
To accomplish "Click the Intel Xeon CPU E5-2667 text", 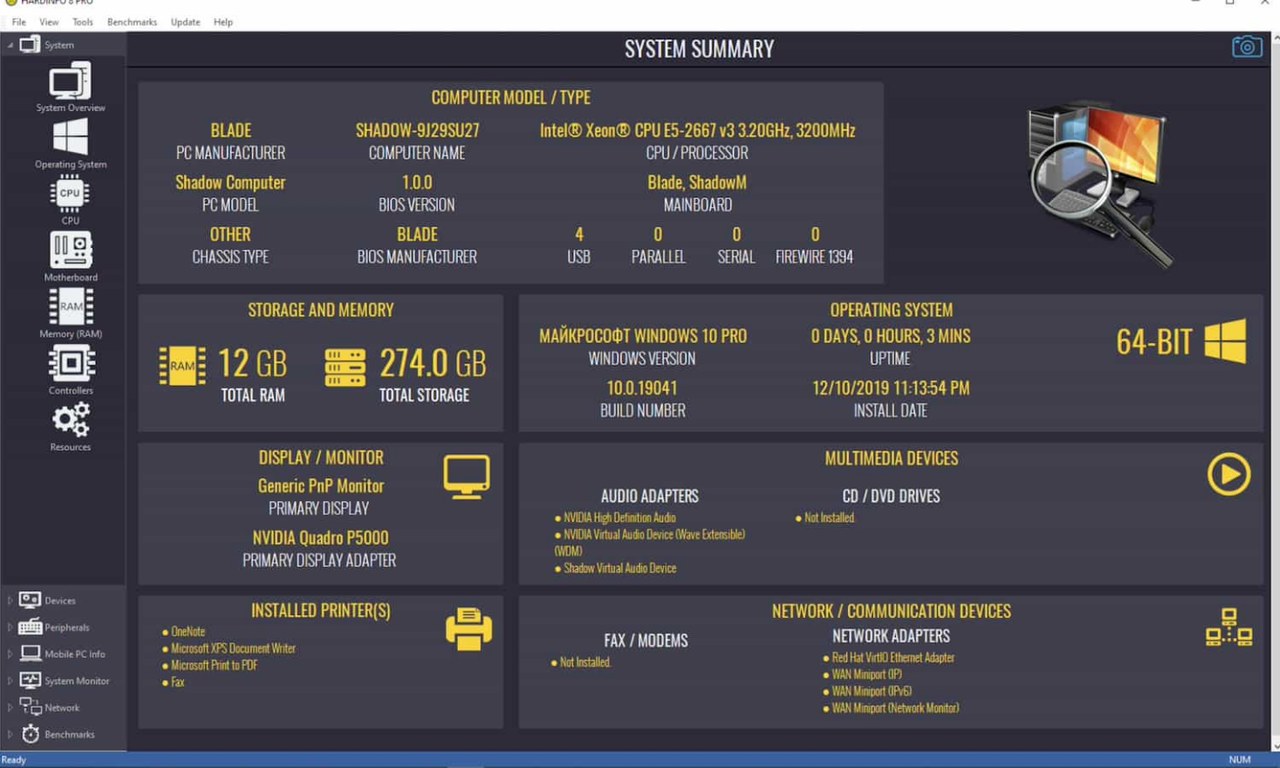I will point(697,130).
